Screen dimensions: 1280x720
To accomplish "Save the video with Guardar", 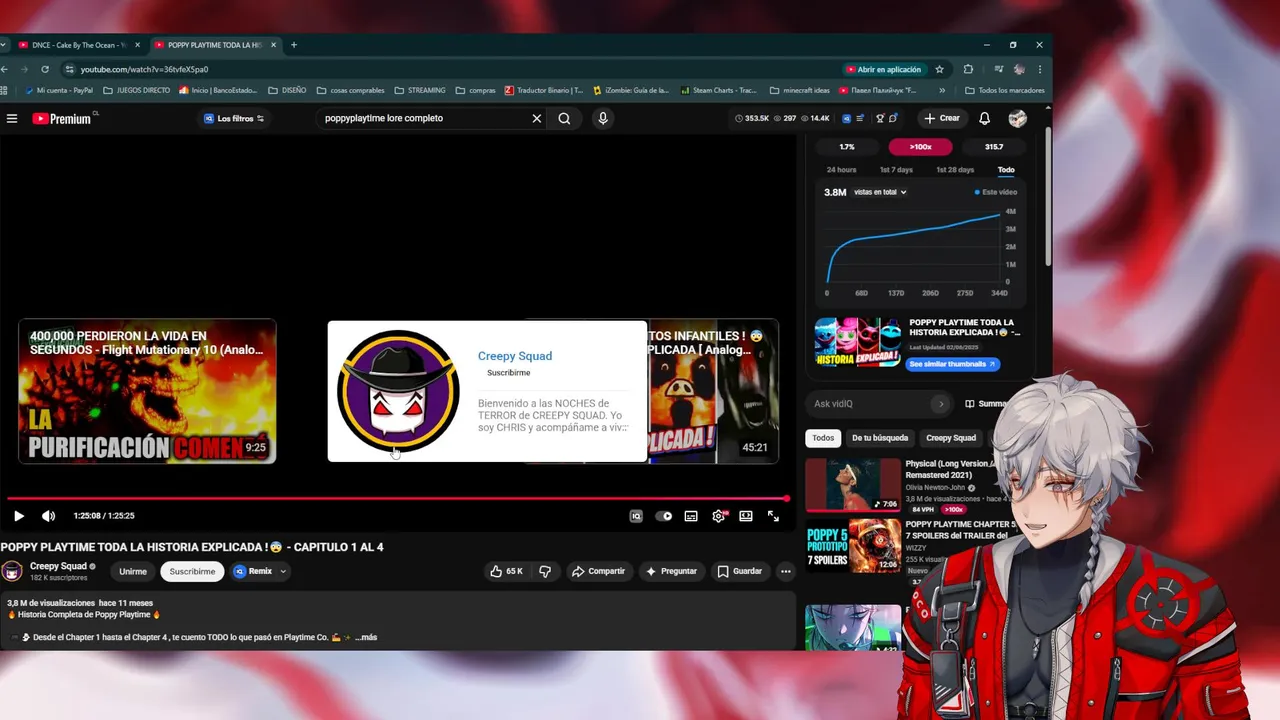I will coord(740,571).
